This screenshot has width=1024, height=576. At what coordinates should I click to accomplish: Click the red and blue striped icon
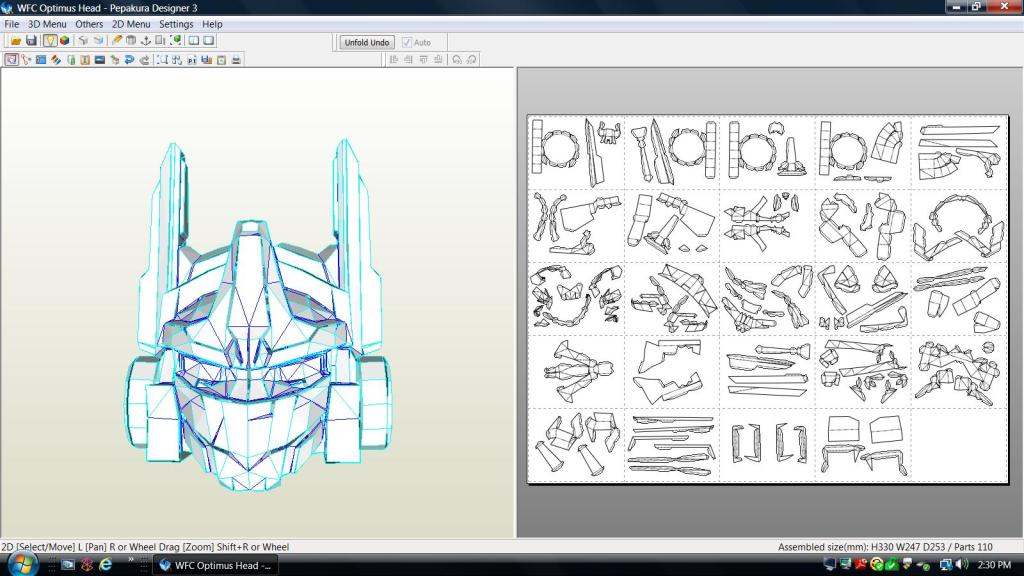(x=56, y=59)
